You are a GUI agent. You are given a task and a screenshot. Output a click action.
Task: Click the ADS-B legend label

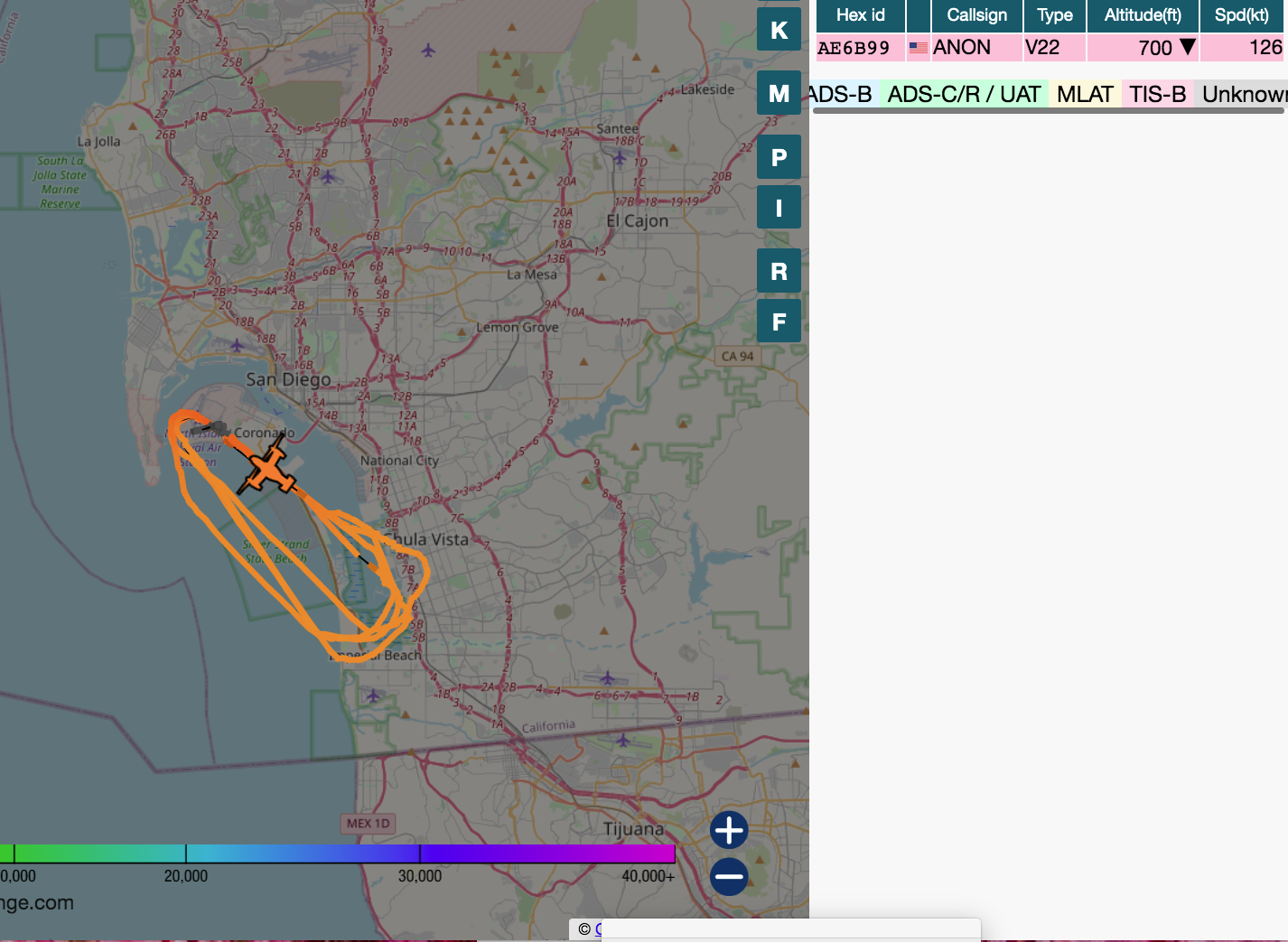coord(842,94)
